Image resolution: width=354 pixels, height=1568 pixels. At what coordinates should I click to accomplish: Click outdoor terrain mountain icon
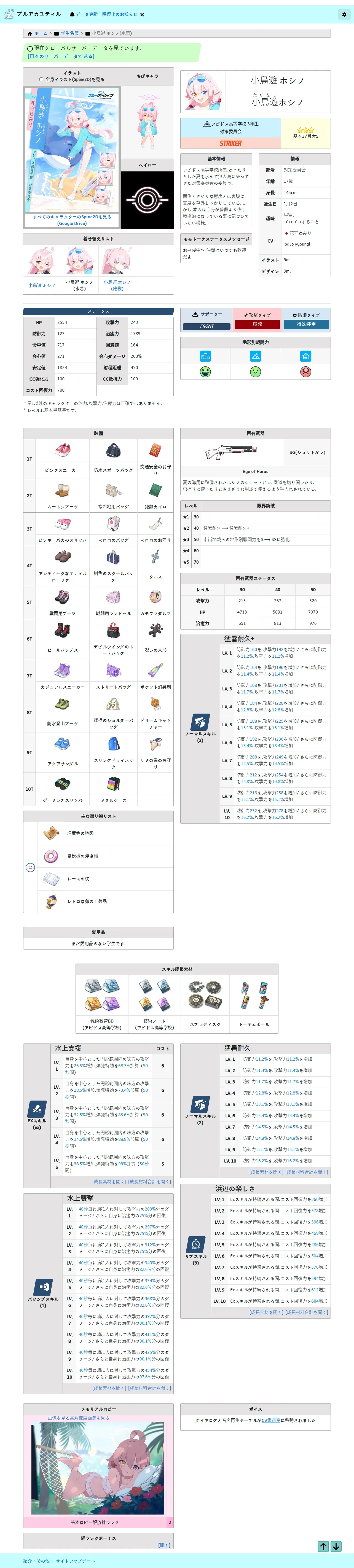255,356
